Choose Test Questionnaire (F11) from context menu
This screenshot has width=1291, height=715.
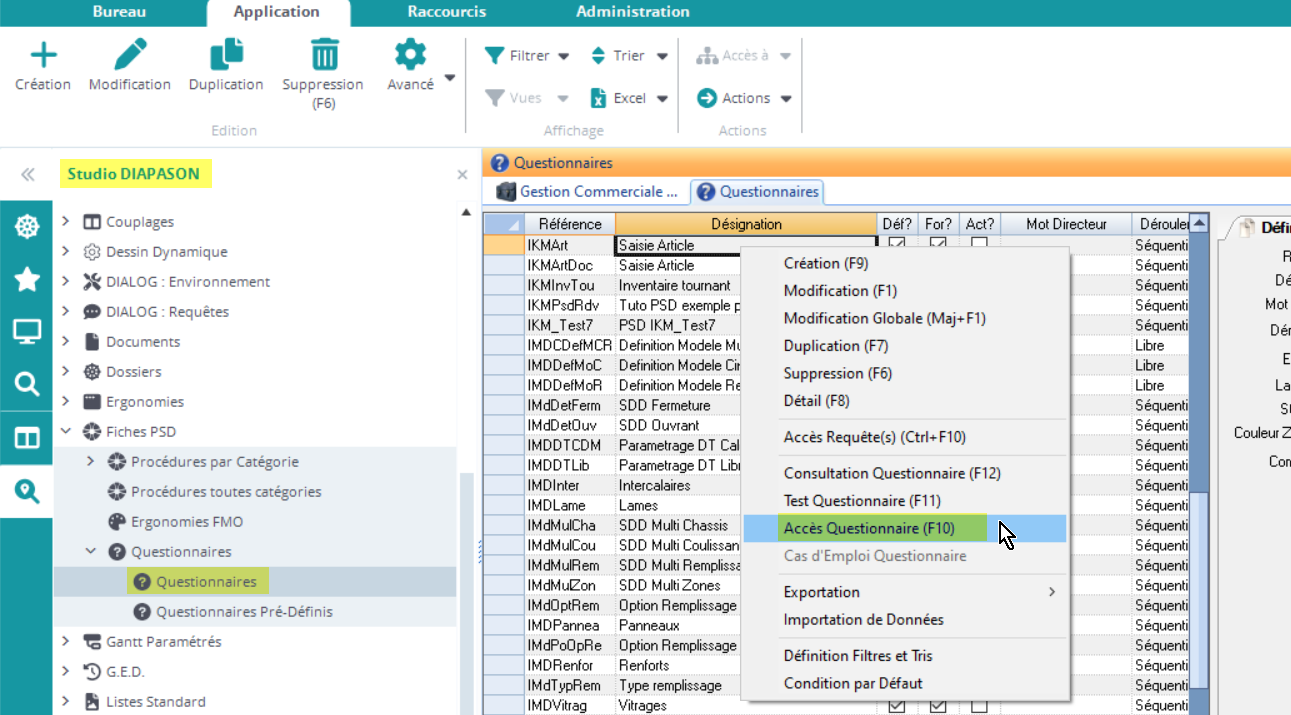[862, 500]
